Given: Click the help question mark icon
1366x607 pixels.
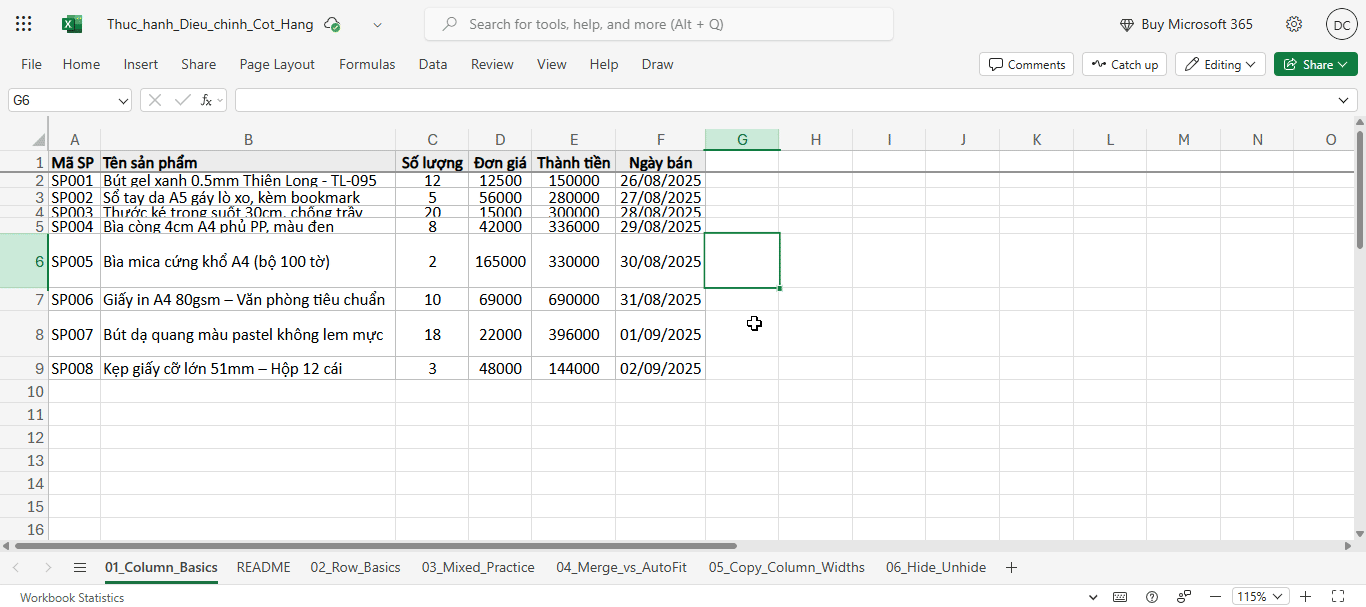Looking at the screenshot, I should [1152, 597].
